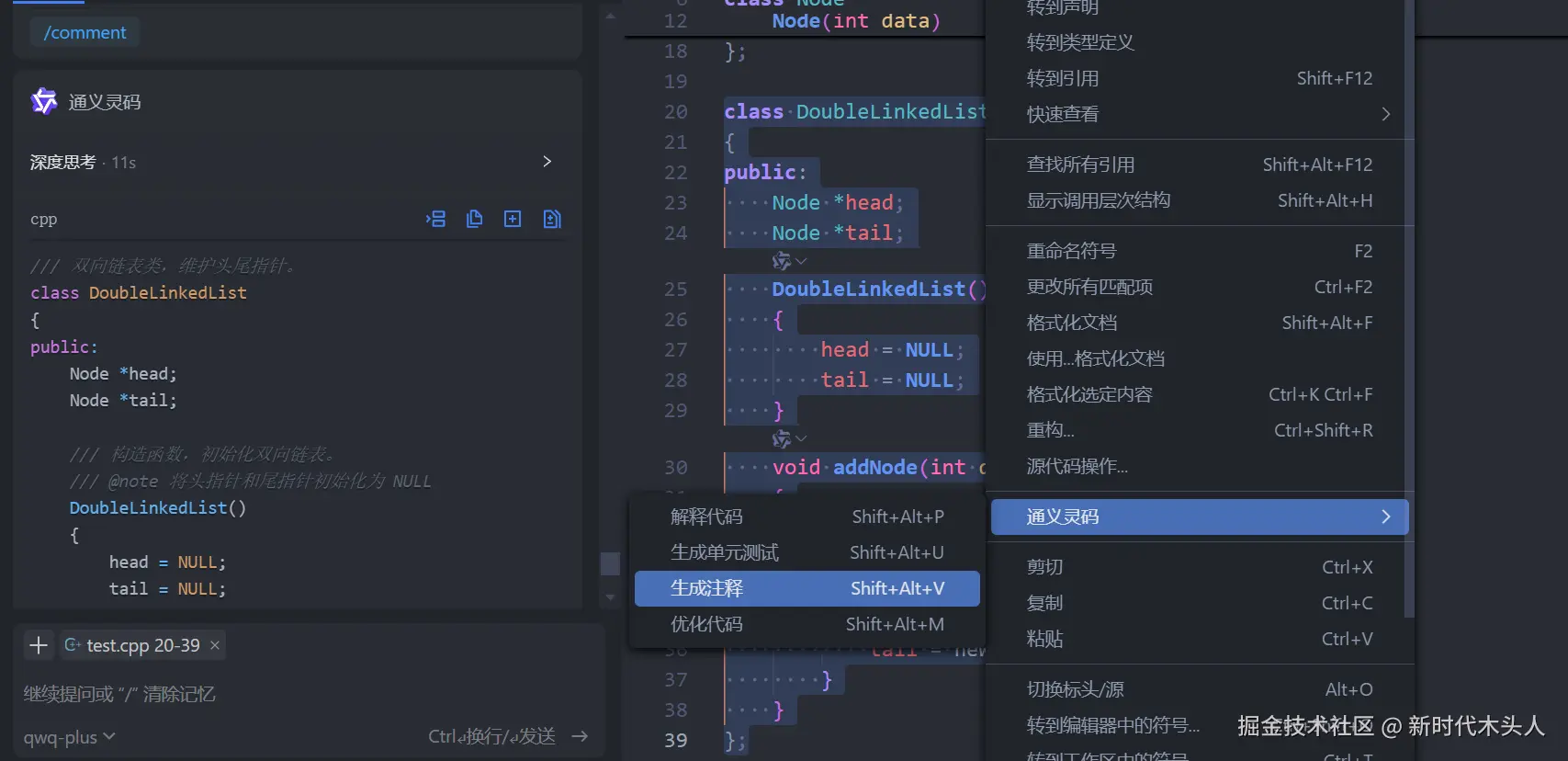This screenshot has width=1568, height=761.
Task: Choose 重命名符号 menu entry
Action: click(1200, 251)
